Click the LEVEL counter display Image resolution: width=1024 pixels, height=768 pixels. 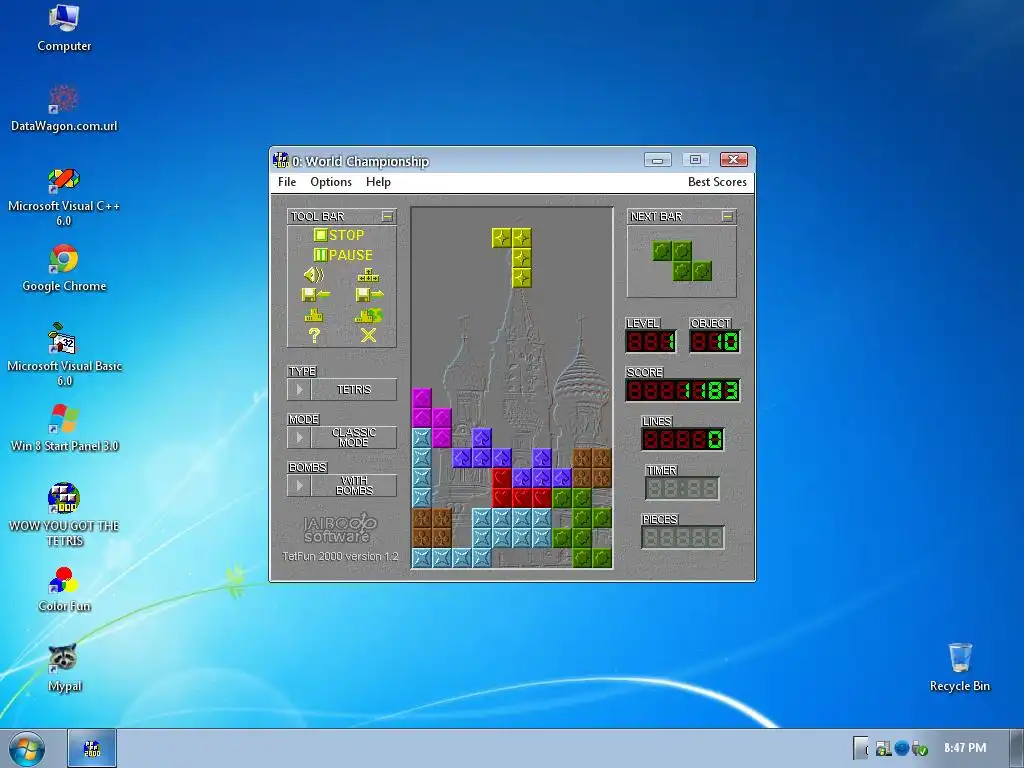point(650,341)
